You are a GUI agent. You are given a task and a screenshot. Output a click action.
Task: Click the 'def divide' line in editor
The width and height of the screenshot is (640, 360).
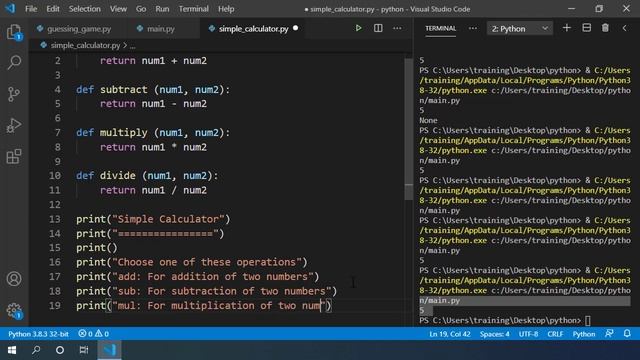tap(147, 176)
